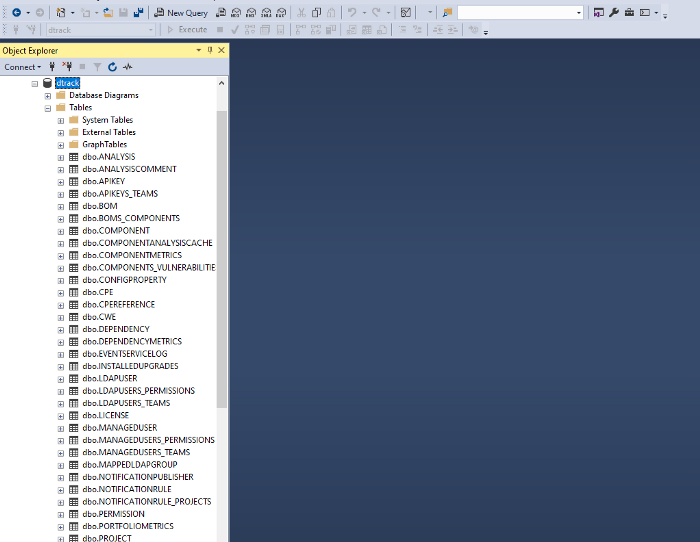The image size is (700, 542).
Task: Open the SQL editor toolbar overflow options
Action: coord(486,32)
